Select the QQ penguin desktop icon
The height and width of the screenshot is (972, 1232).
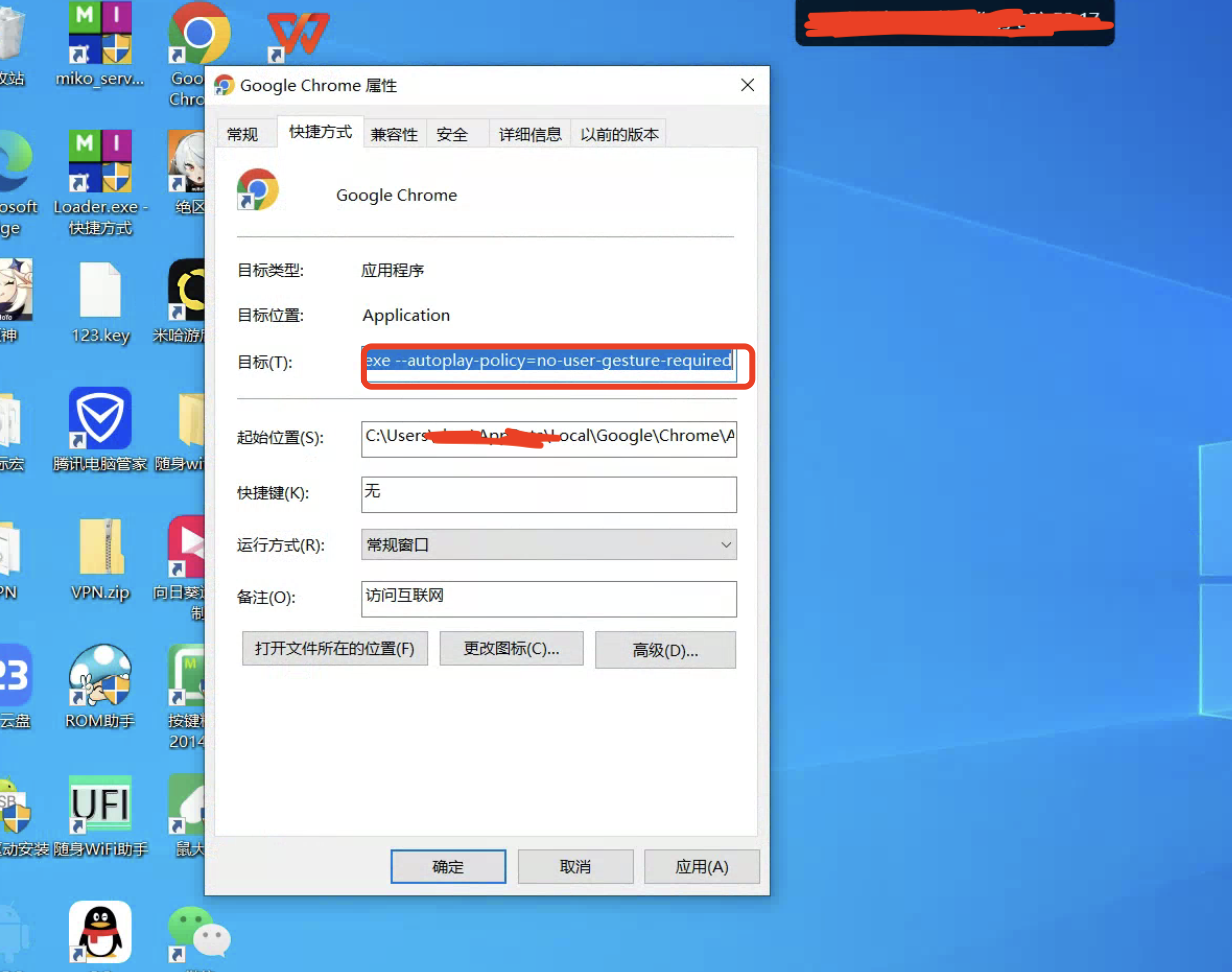(x=100, y=932)
